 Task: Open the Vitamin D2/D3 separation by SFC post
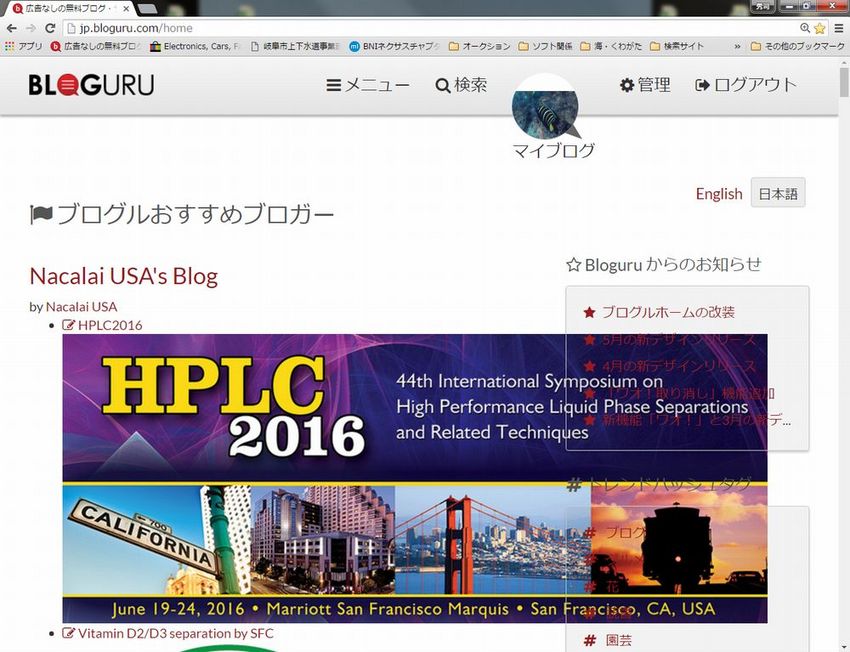click(x=176, y=633)
